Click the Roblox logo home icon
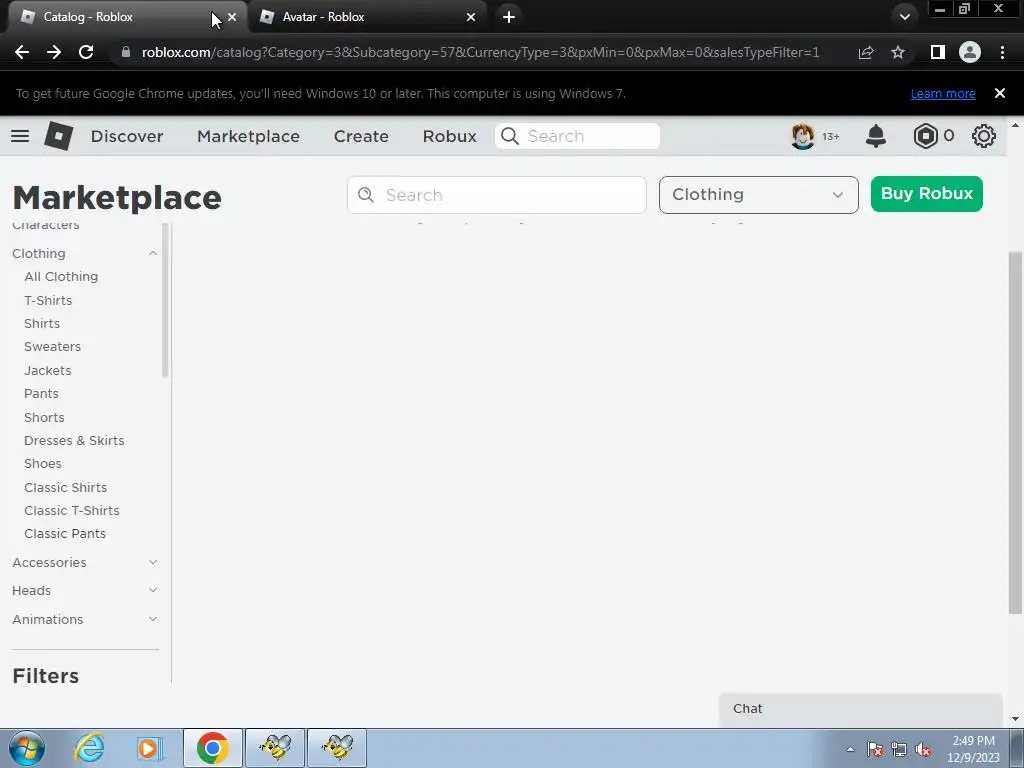The width and height of the screenshot is (1024, 768). pos(59,136)
